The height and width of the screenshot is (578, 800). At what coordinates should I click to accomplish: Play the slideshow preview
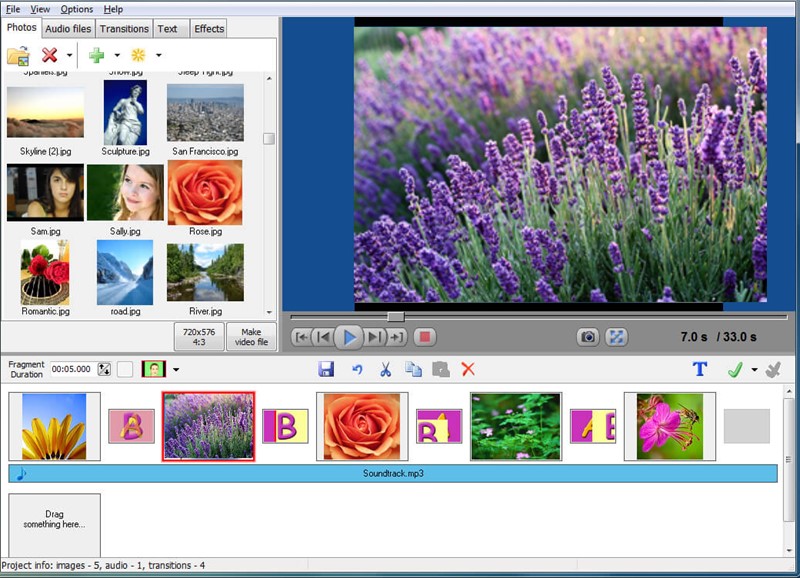point(349,337)
